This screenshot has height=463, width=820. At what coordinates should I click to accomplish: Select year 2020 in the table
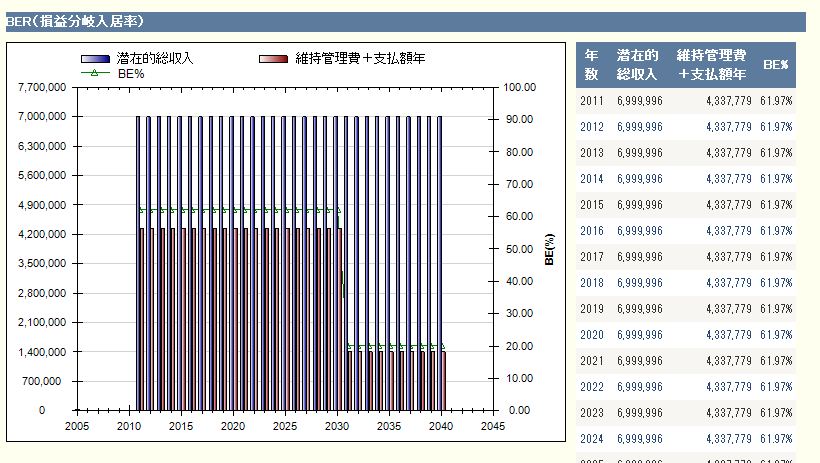[591, 335]
